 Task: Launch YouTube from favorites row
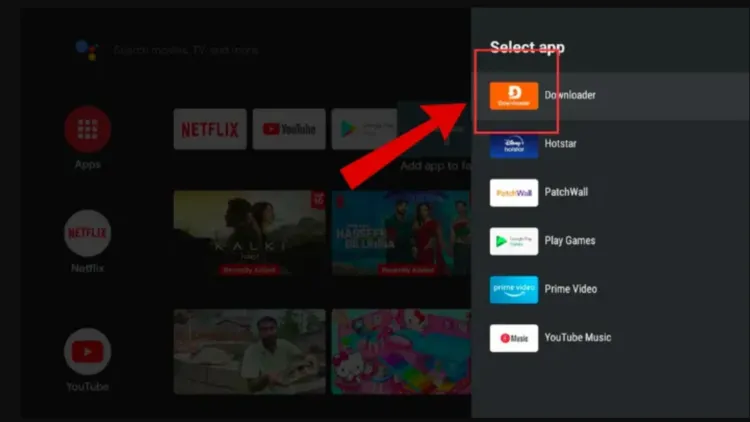coord(289,129)
